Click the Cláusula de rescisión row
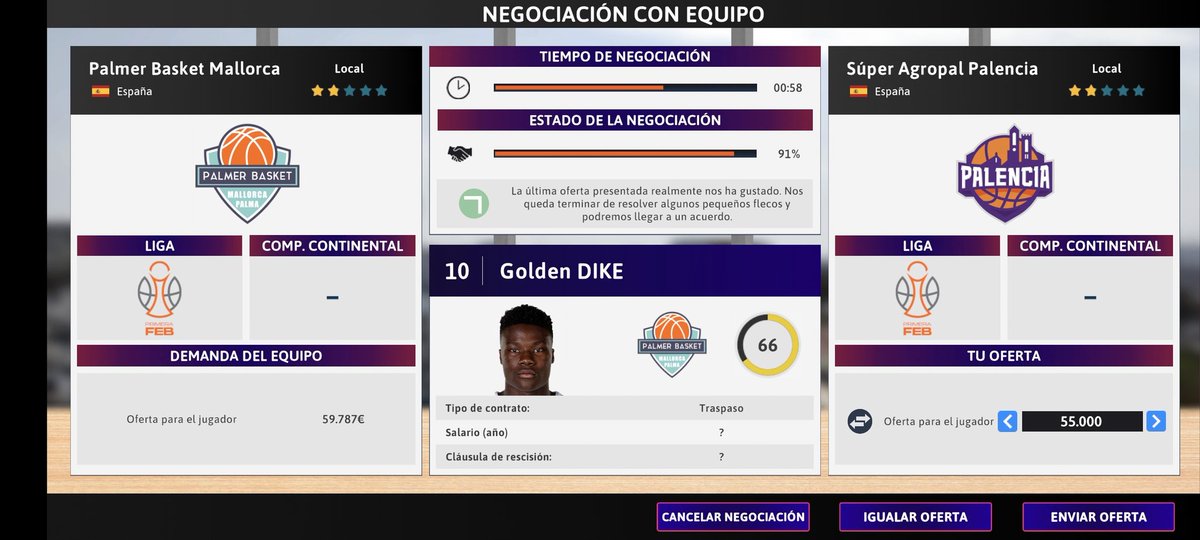 pos(625,458)
